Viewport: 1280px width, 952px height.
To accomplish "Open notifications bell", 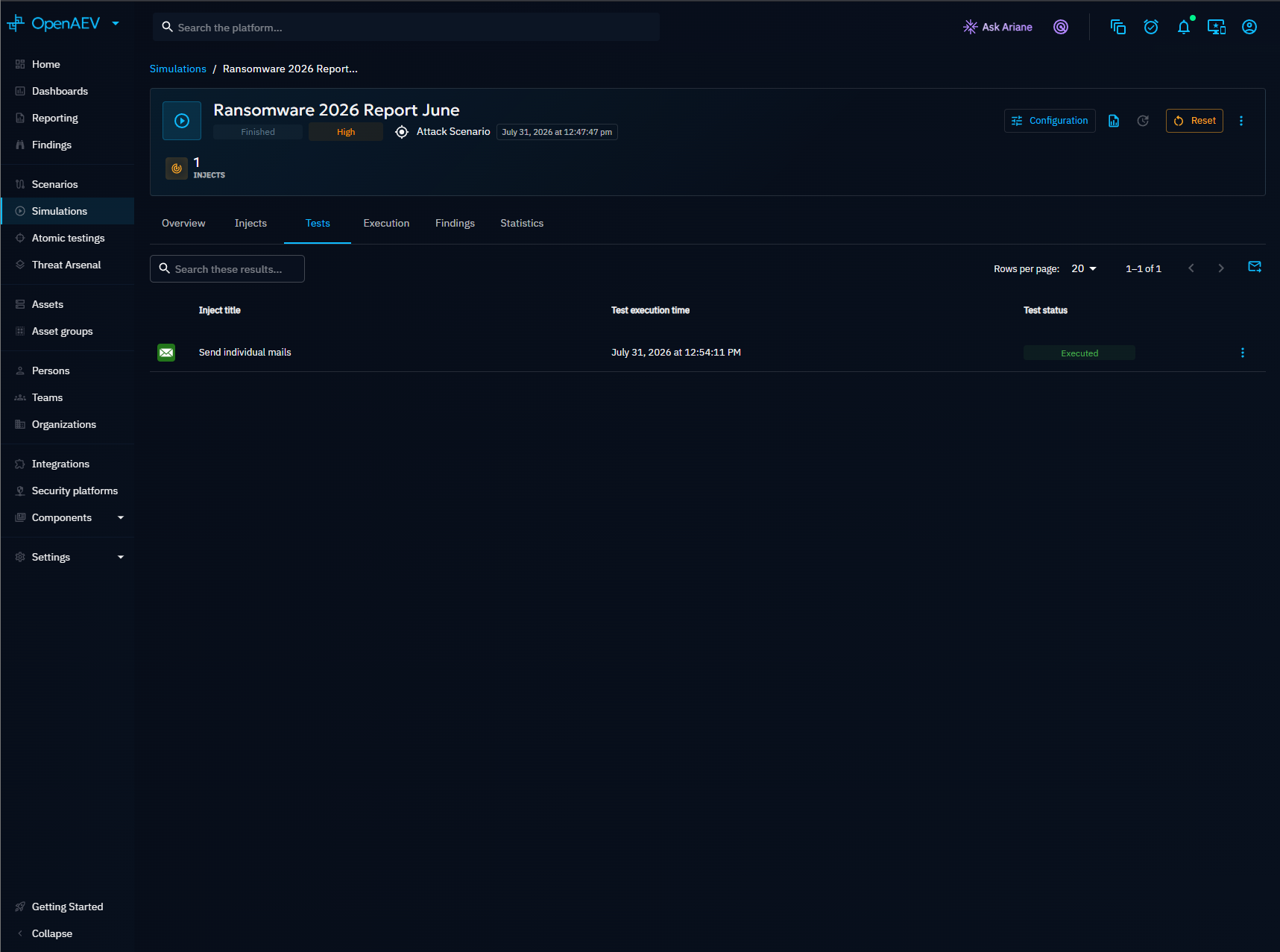I will (x=1184, y=27).
